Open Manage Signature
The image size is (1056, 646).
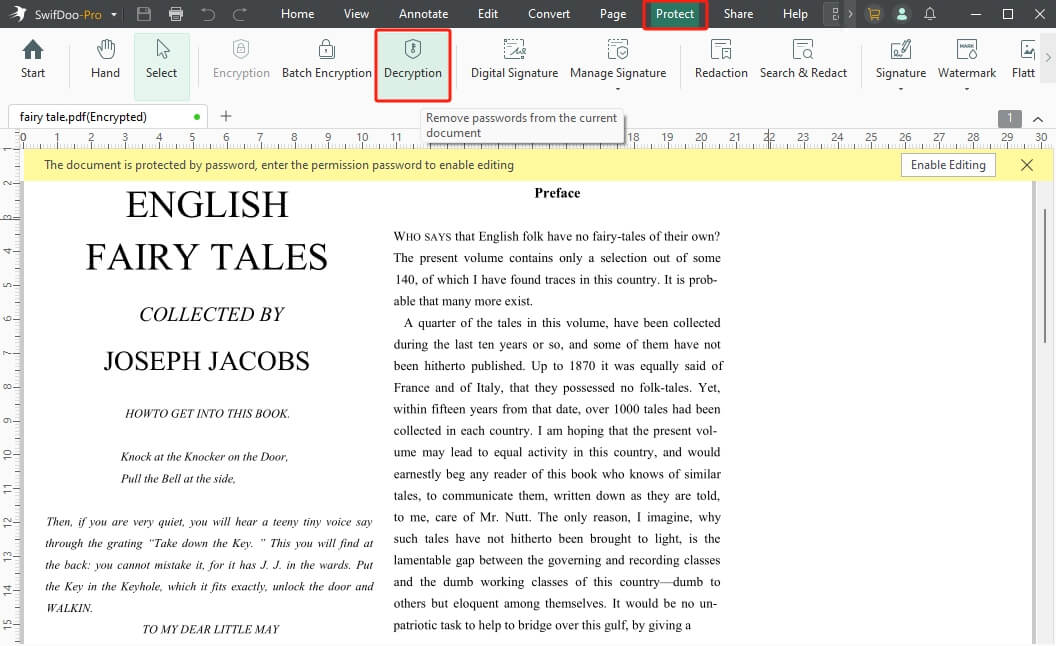coord(618,62)
